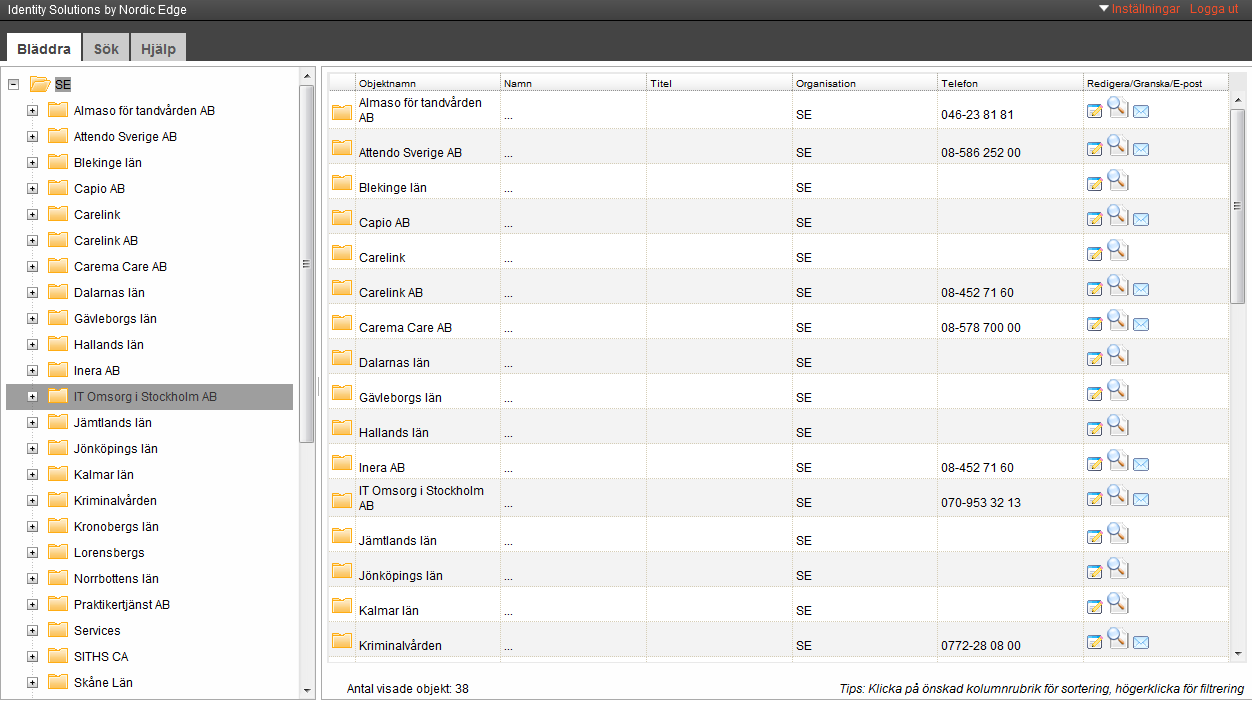Click the magnifier icon for Jämtlands län
1252x701 pixels.
click(1117, 533)
